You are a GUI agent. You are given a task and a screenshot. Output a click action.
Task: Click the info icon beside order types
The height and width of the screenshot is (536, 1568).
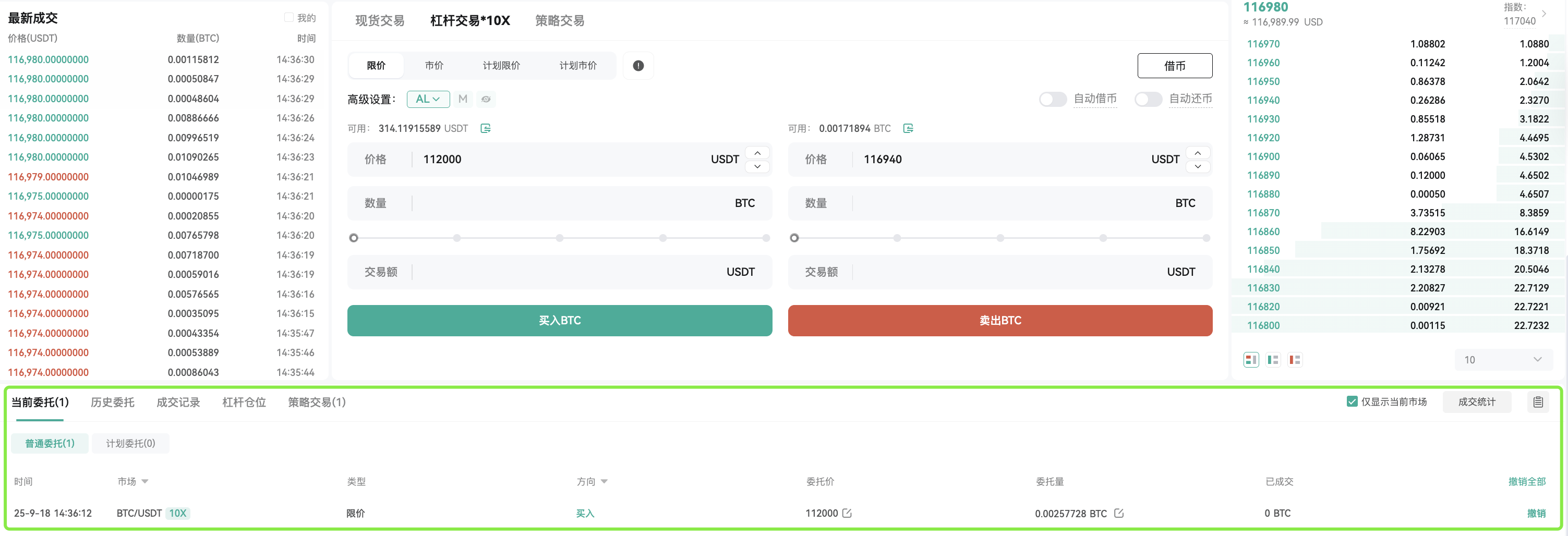tap(638, 66)
